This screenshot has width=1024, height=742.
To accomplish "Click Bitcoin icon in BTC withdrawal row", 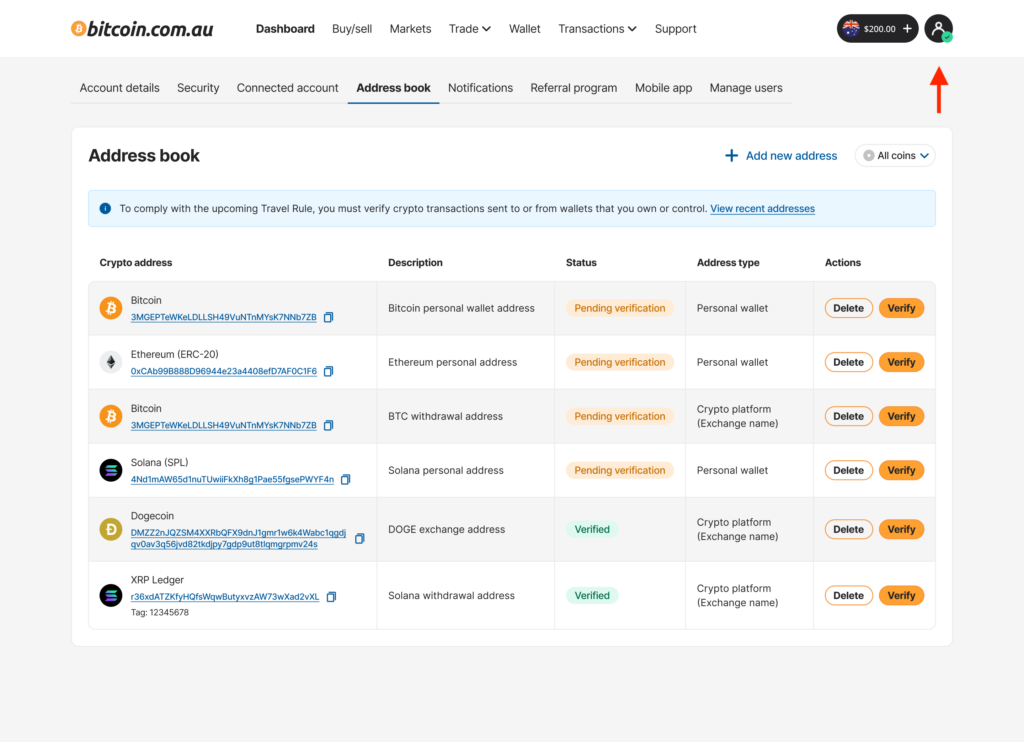I will pyautogui.click(x=111, y=416).
